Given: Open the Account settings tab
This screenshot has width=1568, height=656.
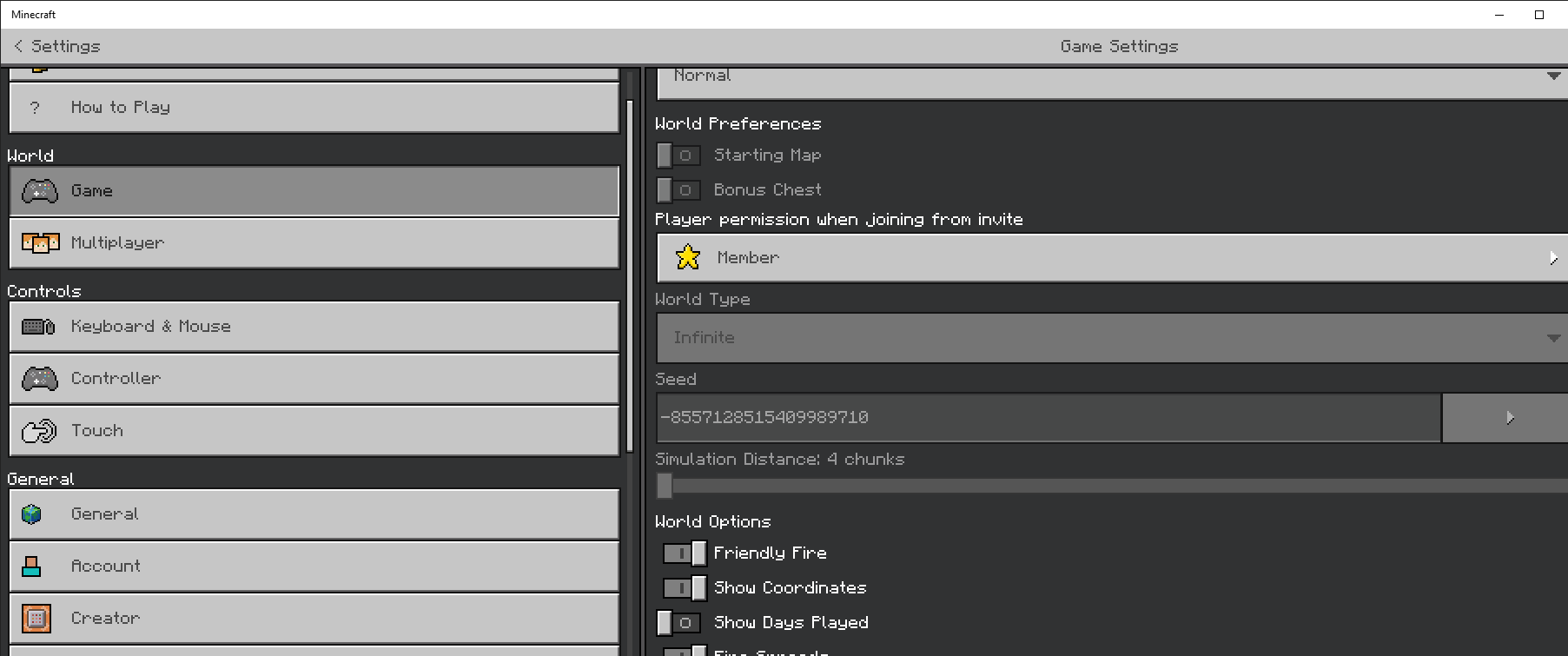Looking at the screenshot, I should (x=314, y=567).
